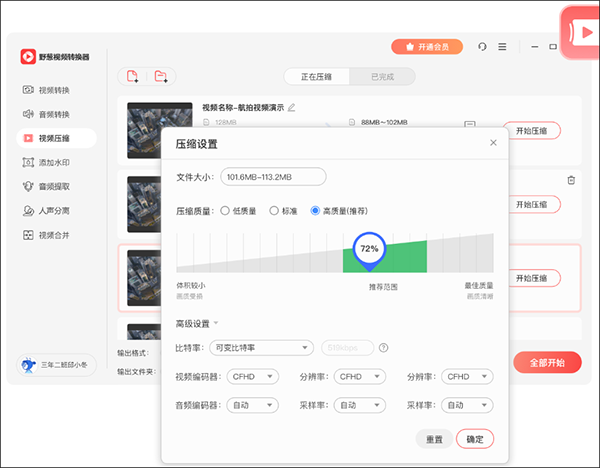Switch to the 已完成 tab
This screenshot has width=600, height=468.
(382, 77)
